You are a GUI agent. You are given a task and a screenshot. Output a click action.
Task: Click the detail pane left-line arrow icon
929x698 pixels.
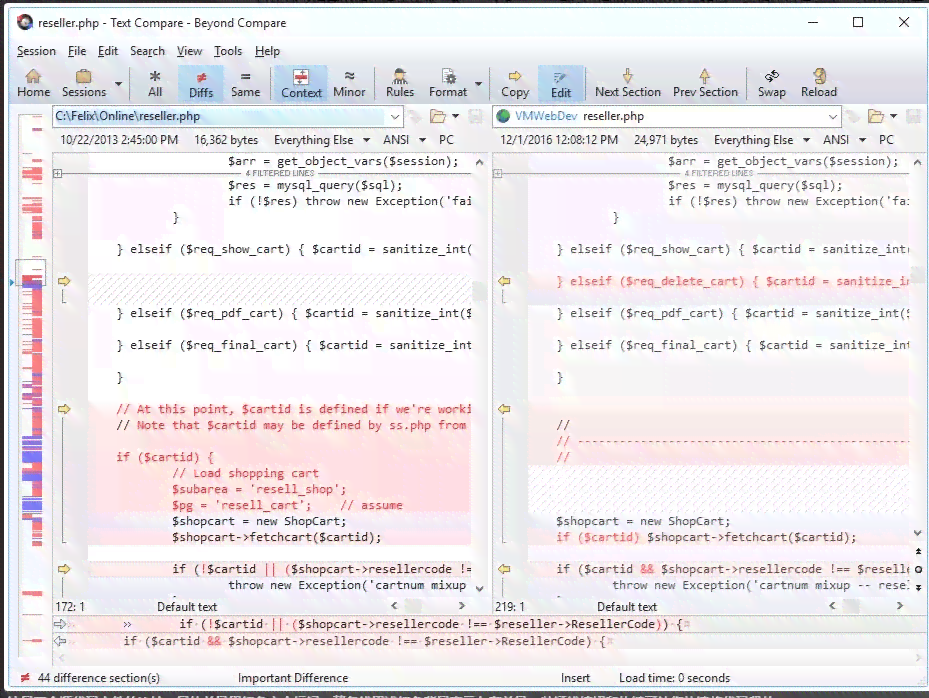point(60,624)
